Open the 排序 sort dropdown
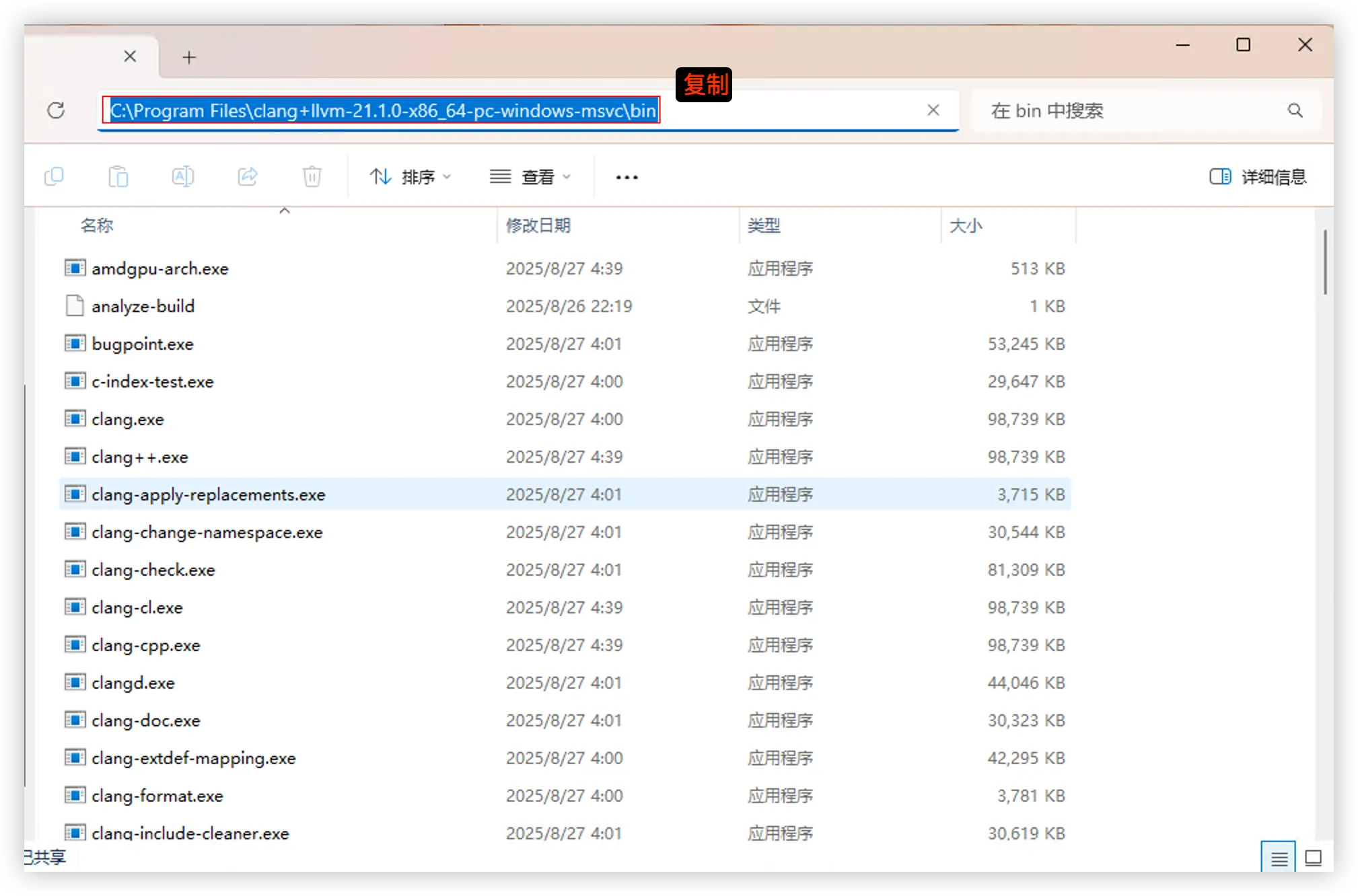1358x896 pixels. tap(410, 177)
